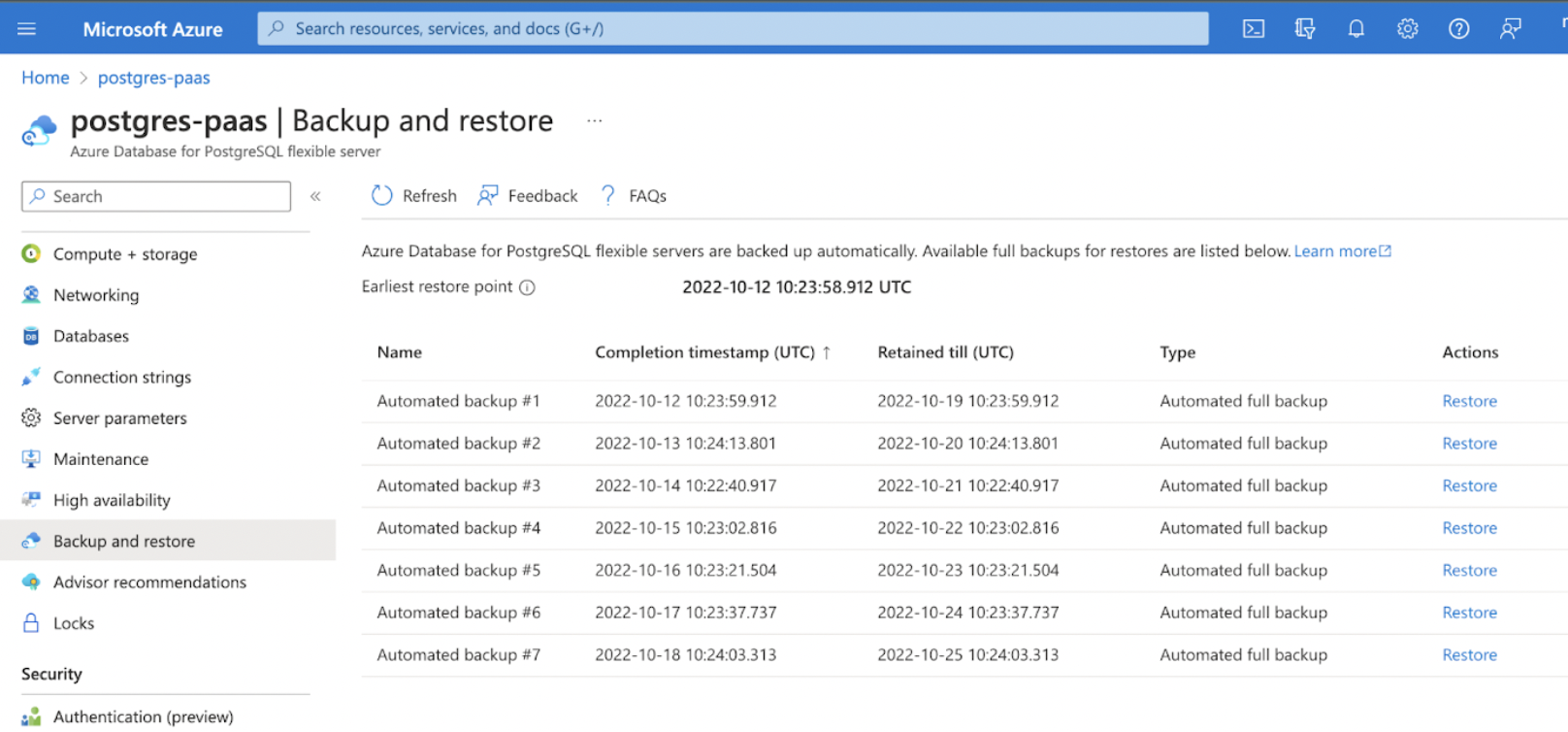1568x732 pixels.
Task: Click the Refresh button label
Action: click(430, 196)
